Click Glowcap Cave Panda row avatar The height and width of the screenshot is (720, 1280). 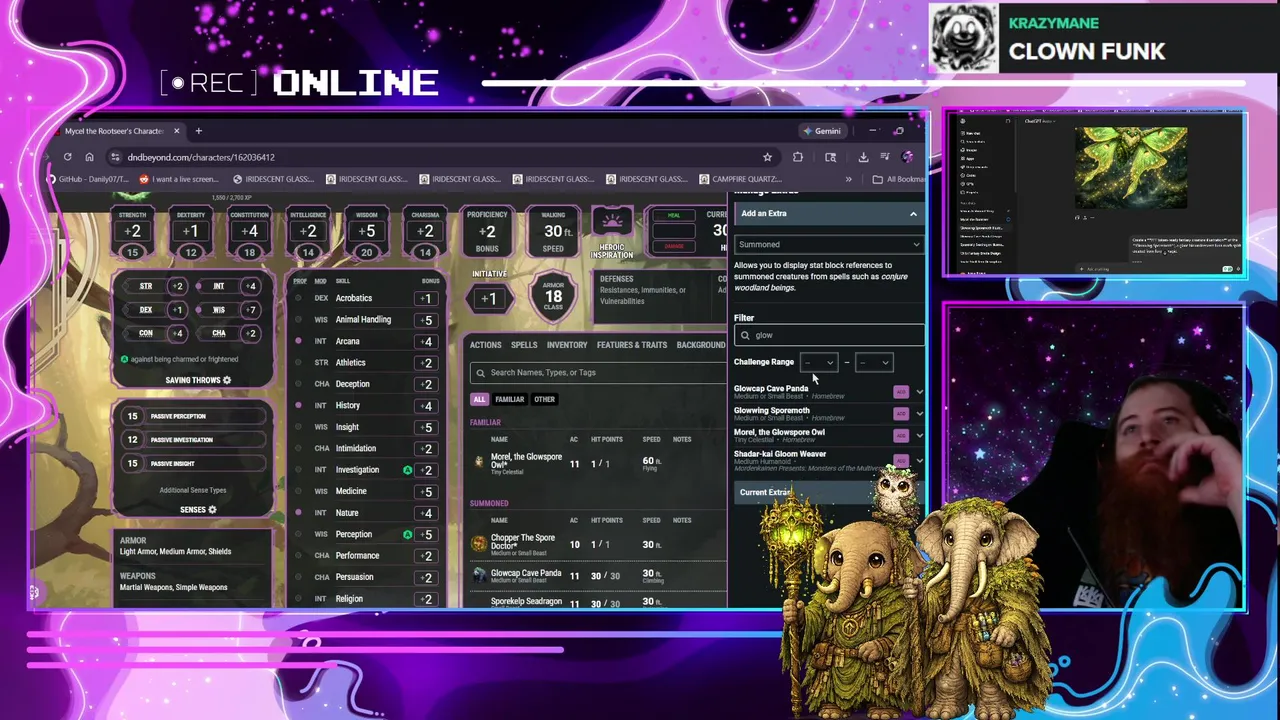[479, 574]
